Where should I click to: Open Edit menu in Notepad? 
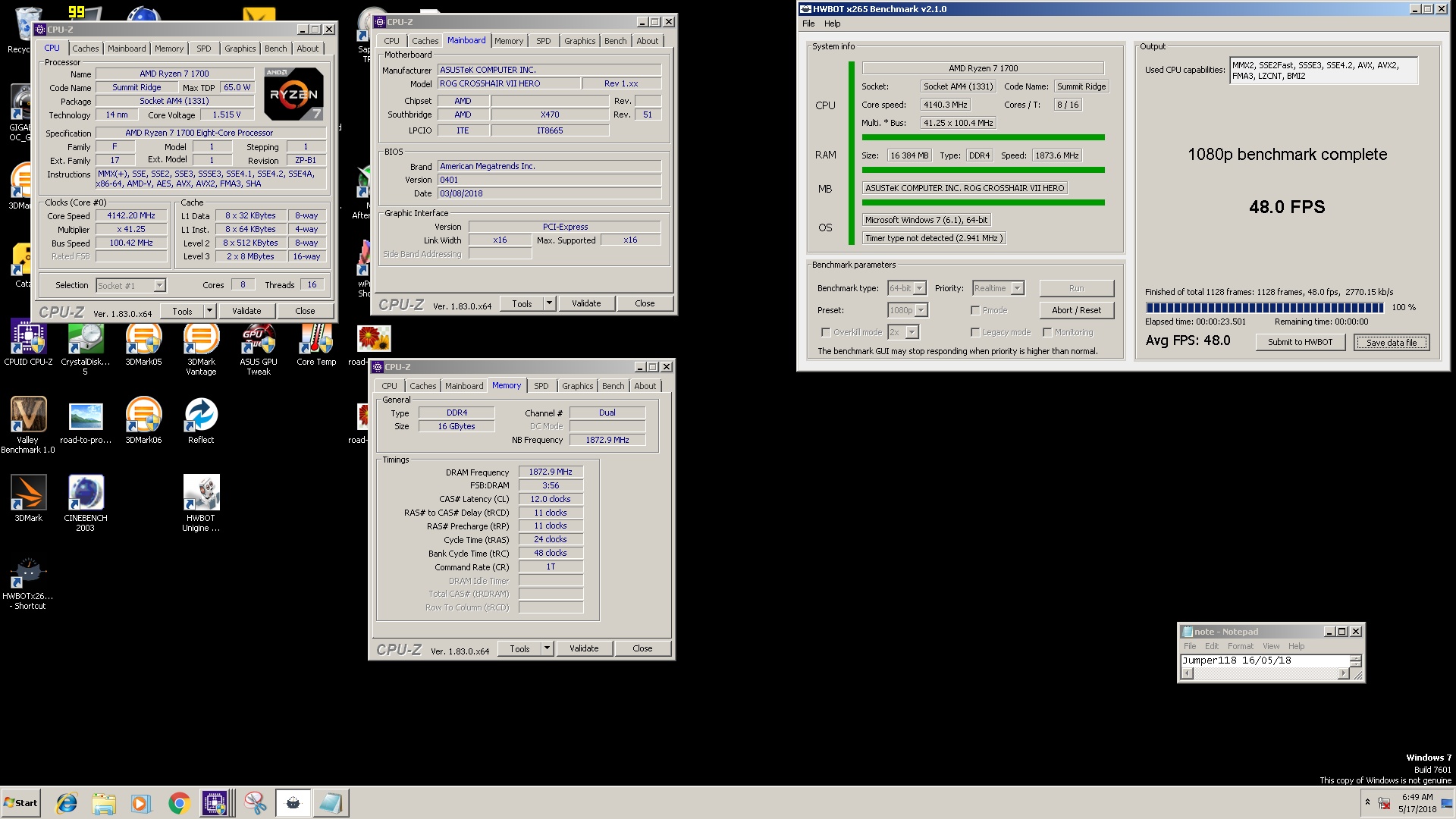click(x=1212, y=646)
